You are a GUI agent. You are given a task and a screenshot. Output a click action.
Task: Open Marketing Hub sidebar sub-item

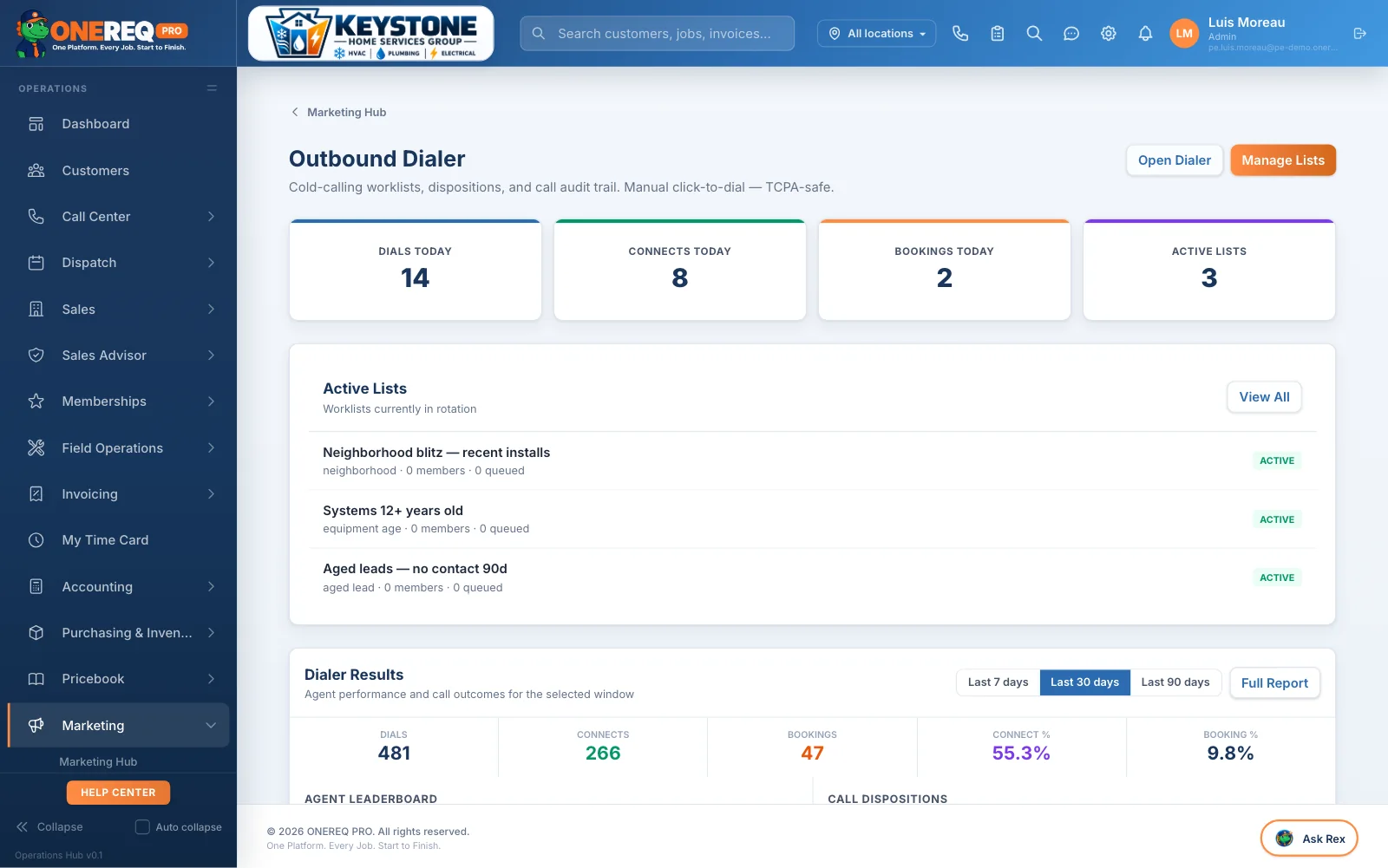tap(98, 761)
